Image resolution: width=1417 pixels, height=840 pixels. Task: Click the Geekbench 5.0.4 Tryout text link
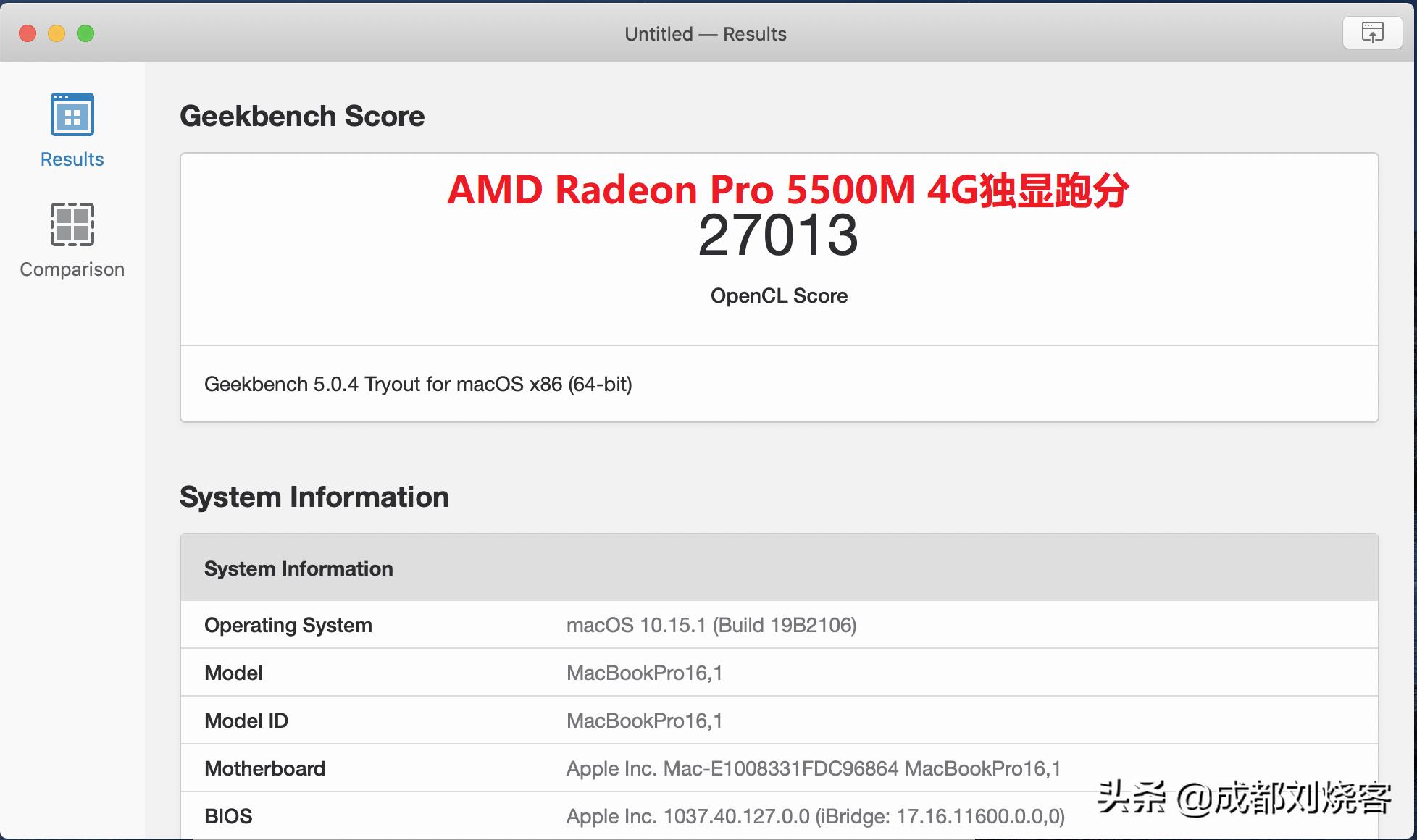tap(417, 384)
